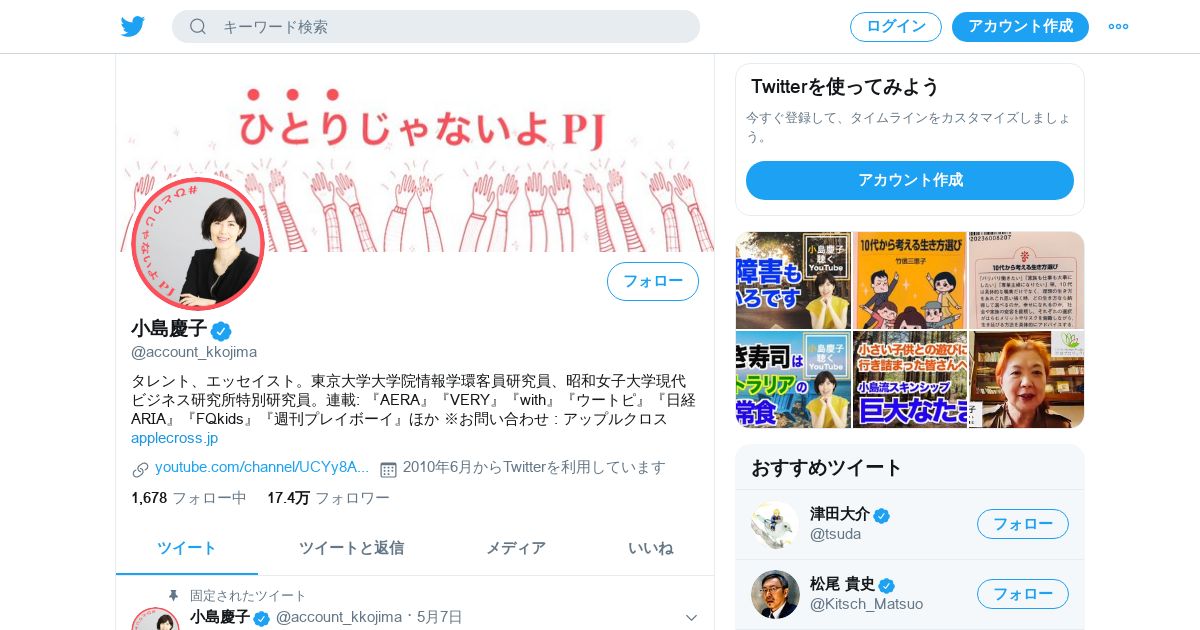Open the 10代から考える生き方選び media thumbnail
The height and width of the screenshot is (630, 1200).
click(910, 281)
